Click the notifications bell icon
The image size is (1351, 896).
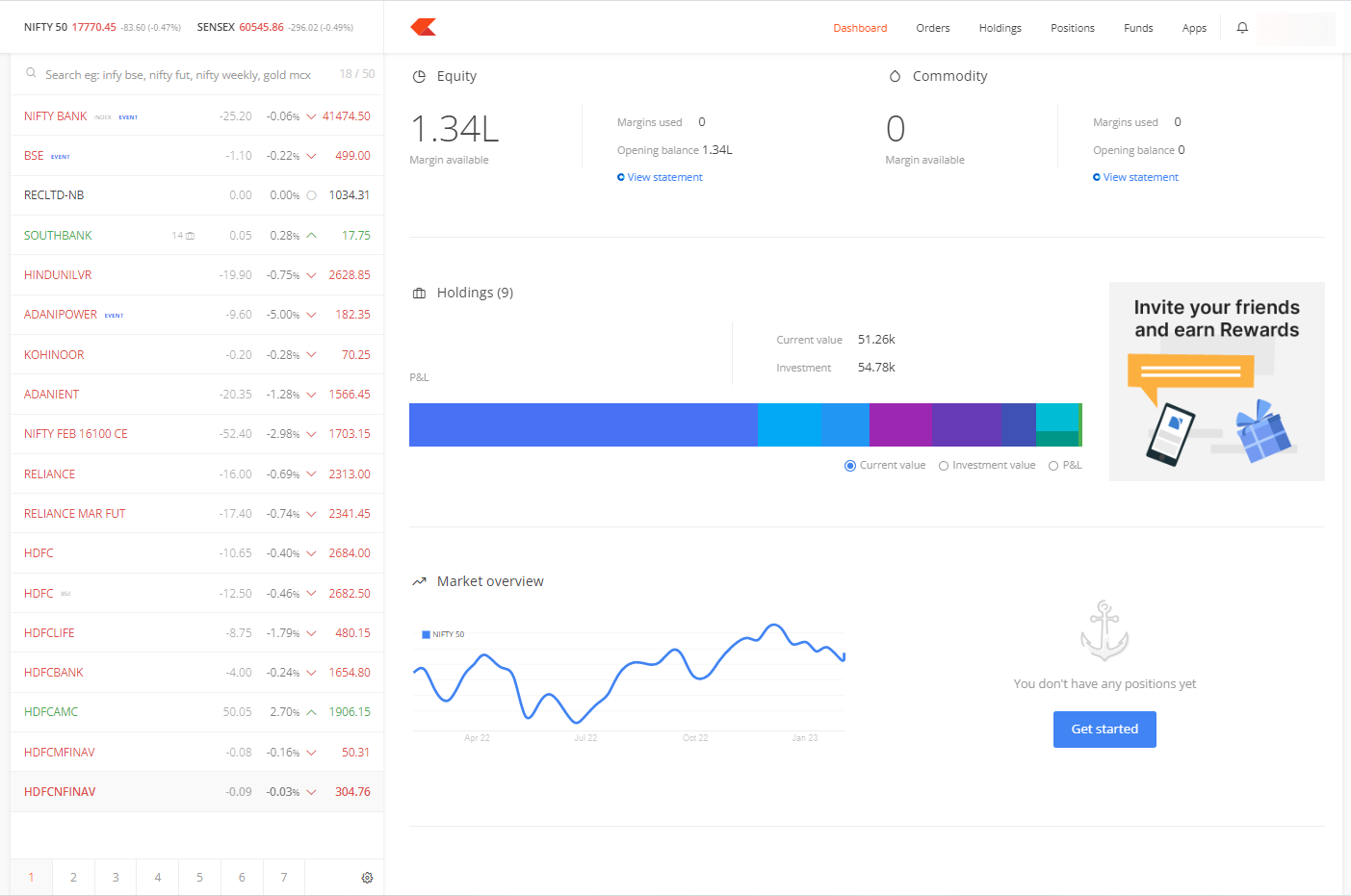pyautogui.click(x=1242, y=28)
